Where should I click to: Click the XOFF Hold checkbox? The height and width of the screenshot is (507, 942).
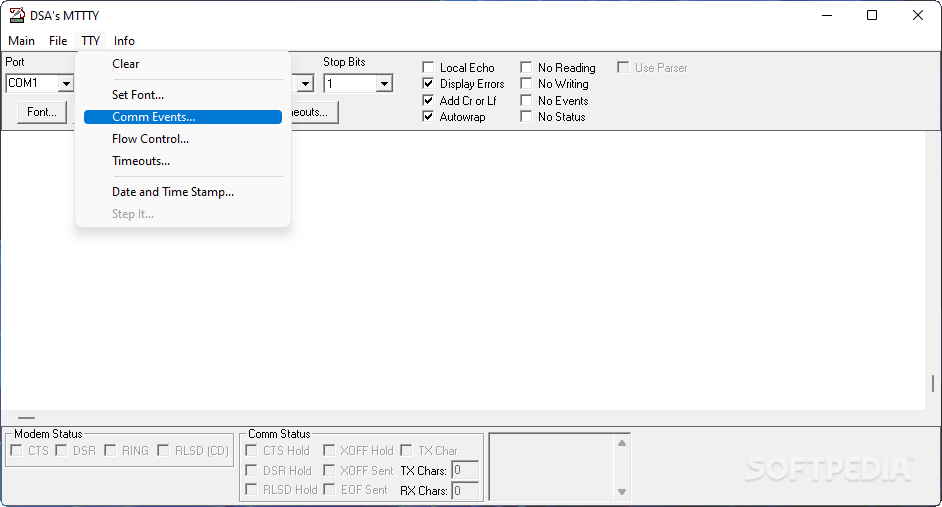(x=329, y=451)
